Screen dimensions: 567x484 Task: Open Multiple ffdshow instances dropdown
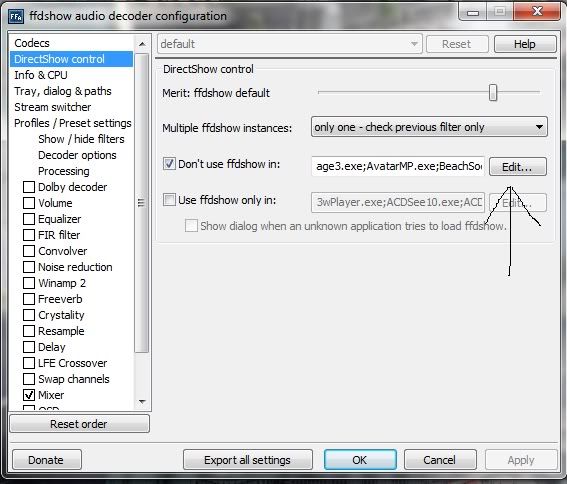429,127
